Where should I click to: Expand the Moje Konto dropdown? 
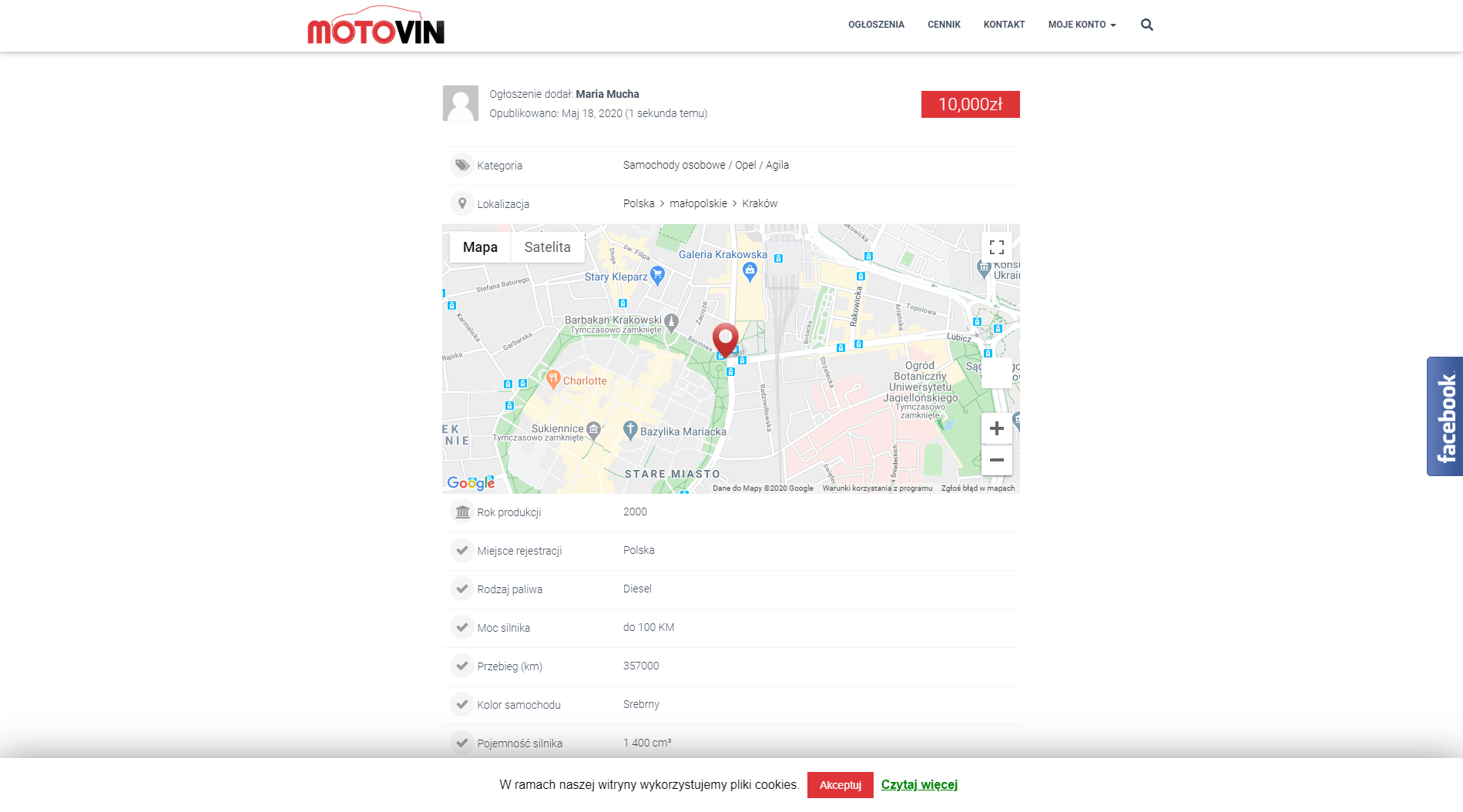tap(1081, 24)
